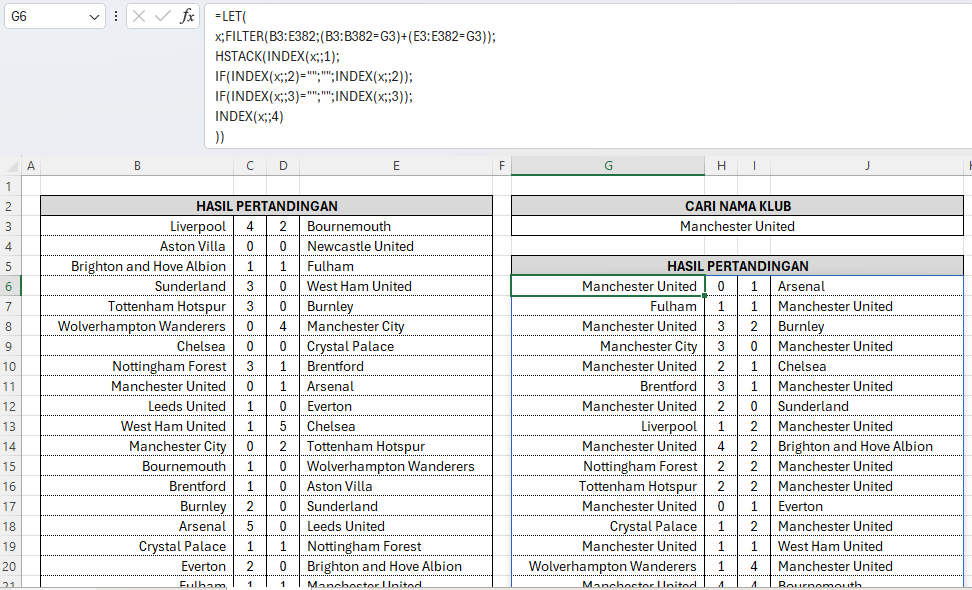Screen dimensions: 972x590
Task: Click right HASIL PERTANDINGAN header above results
Action: 738,266
